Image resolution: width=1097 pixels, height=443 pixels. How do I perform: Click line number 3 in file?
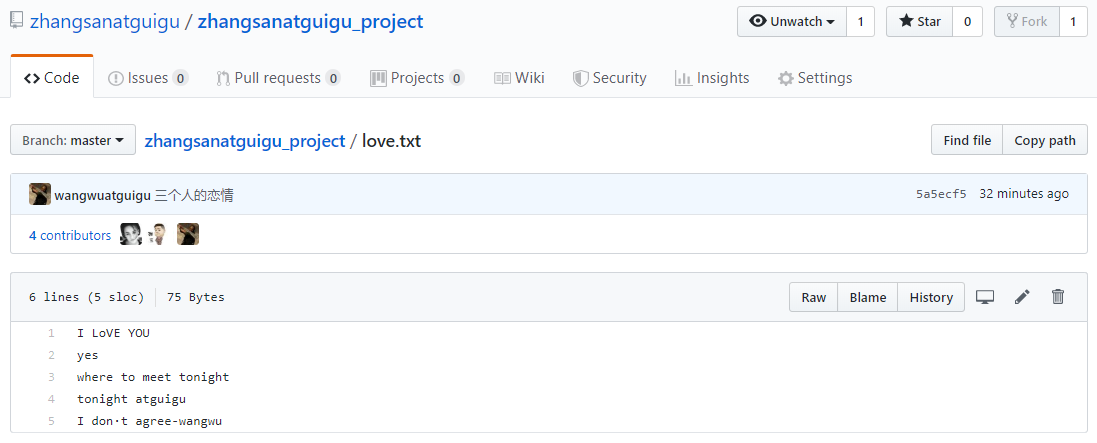click(51, 377)
